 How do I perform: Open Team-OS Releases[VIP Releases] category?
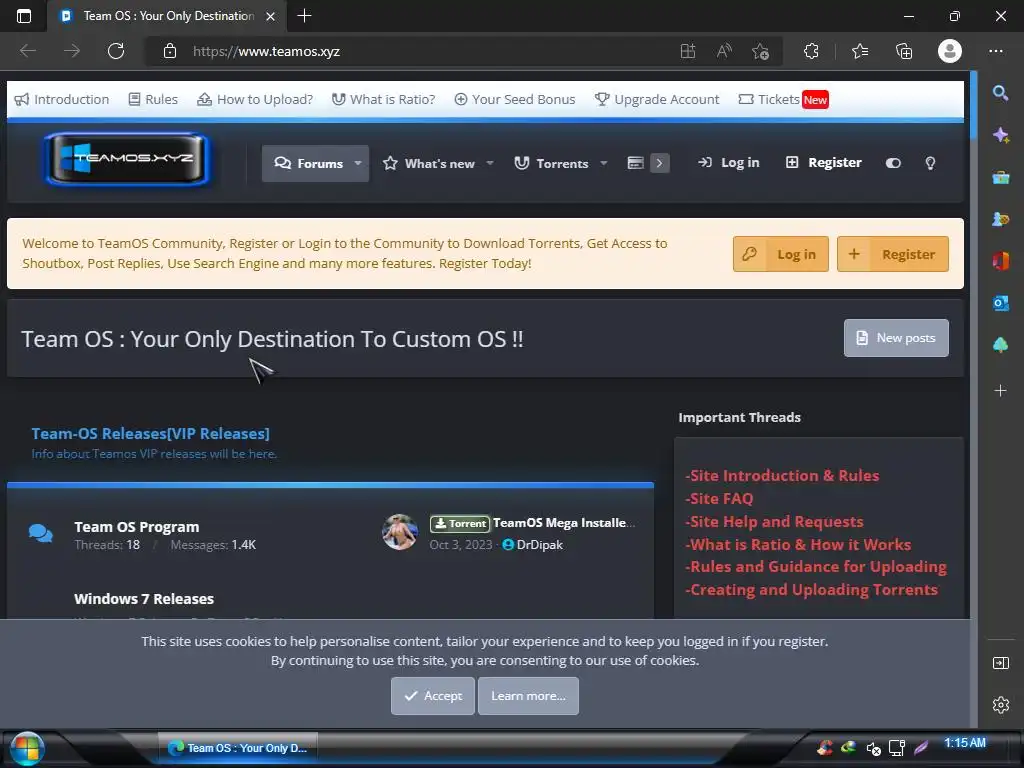pyautogui.click(x=150, y=434)
